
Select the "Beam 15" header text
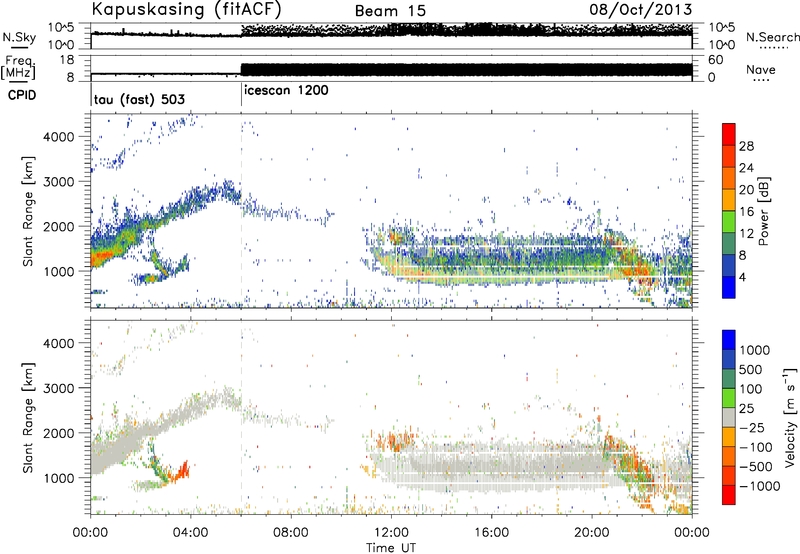pyautogui.click(x=390, y=11)
